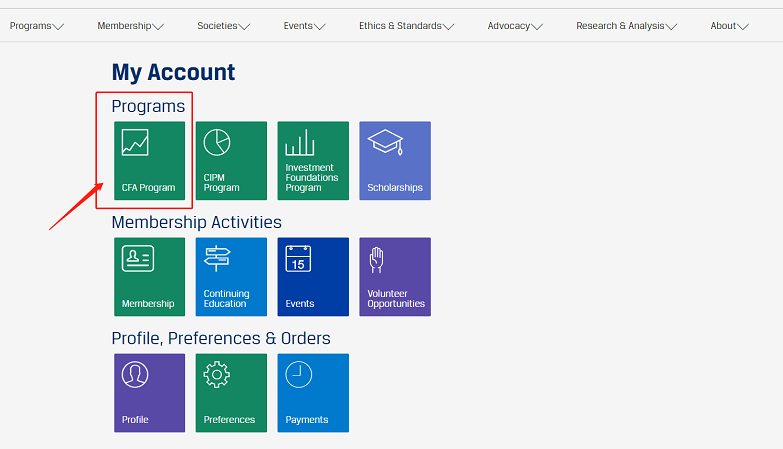Open the Membership ID card tile
783x449 pixels.
tap(149, 276)
